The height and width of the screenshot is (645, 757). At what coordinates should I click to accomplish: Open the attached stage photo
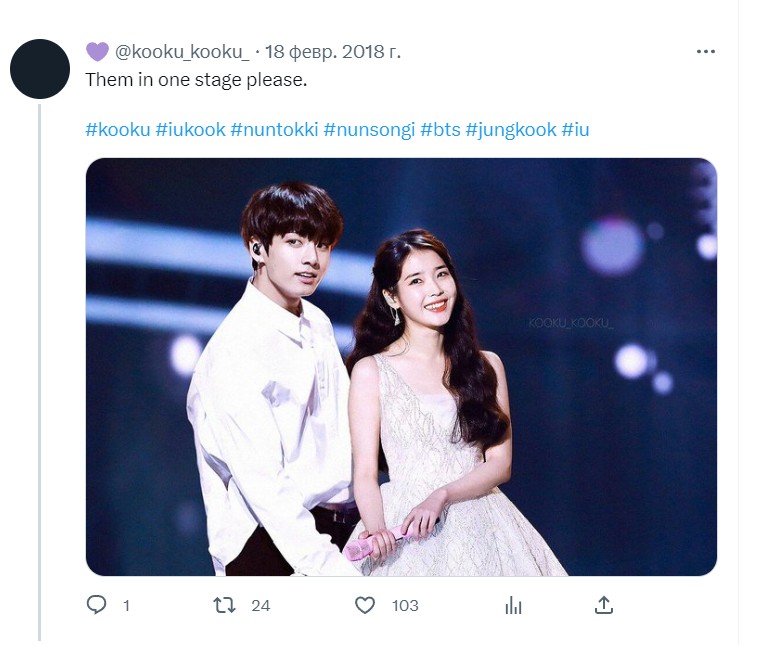pos(401,367)
